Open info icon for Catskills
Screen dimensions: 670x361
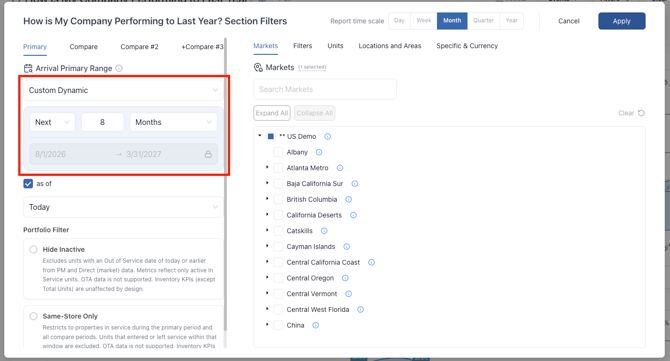tap(324, 231)
